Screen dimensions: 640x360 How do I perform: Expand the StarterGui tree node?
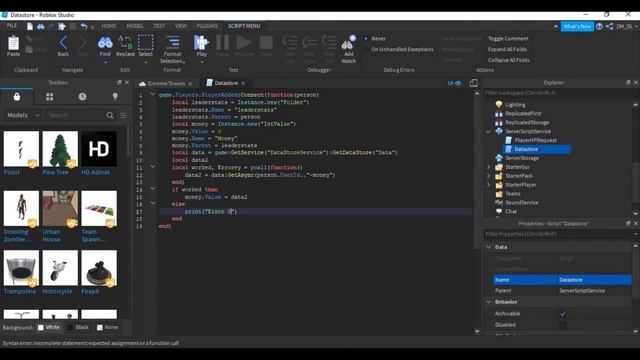pyautogui.click(x=488, y=167)
